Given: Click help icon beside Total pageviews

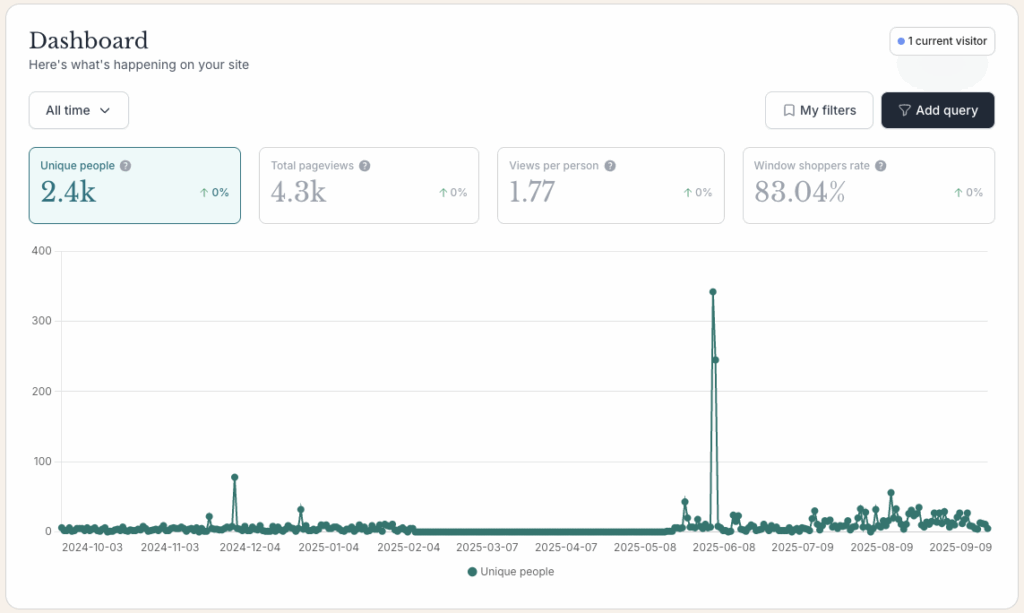Looking at the screenshot, I should 365,166.
